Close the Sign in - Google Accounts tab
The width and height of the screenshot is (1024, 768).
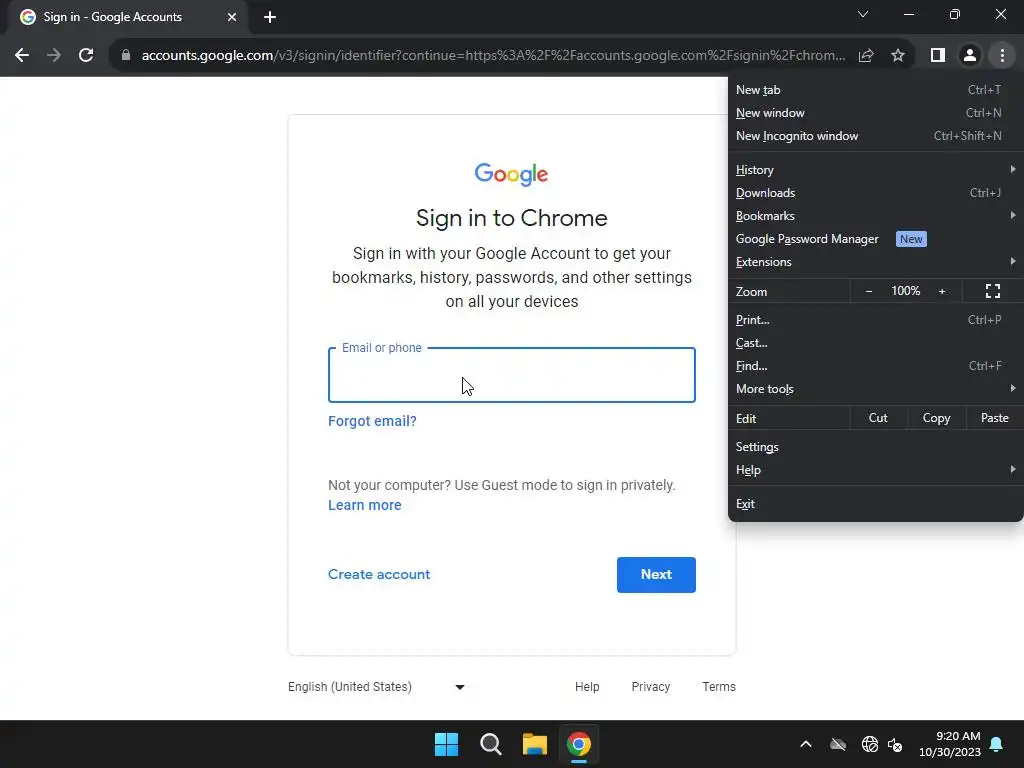(232, 17)
